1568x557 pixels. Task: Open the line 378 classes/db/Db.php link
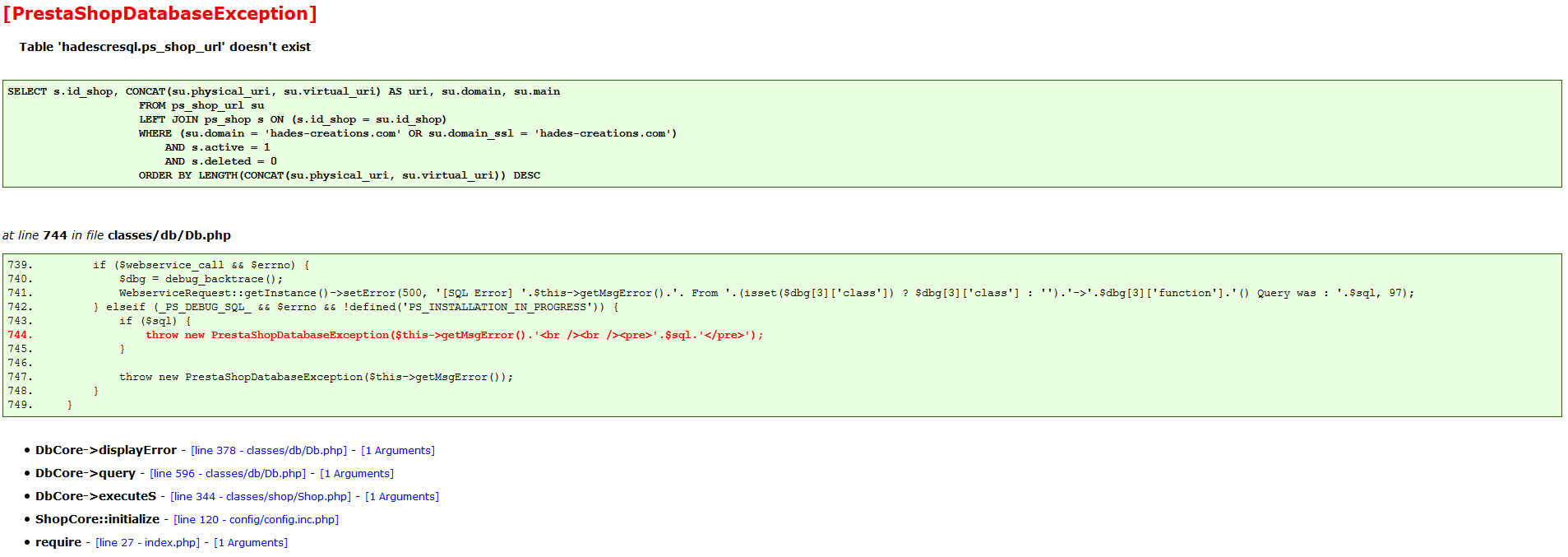pos(269,450)
